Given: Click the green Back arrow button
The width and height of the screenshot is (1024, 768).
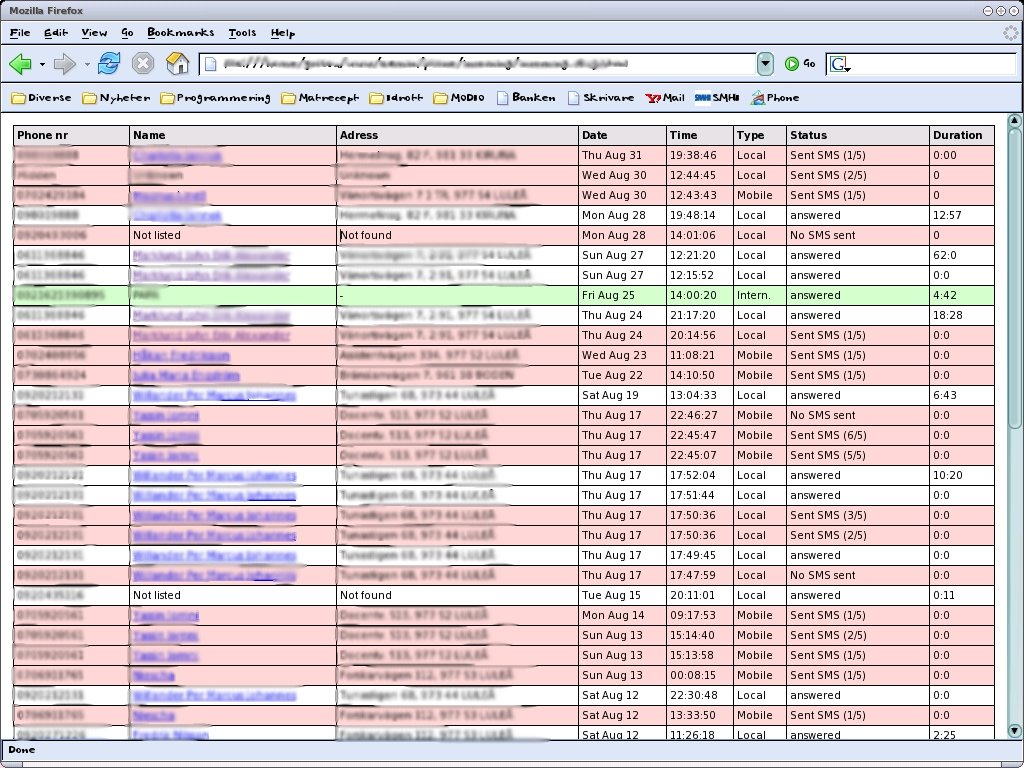Looking at the screenshot, I should click(x=20, y=64).
